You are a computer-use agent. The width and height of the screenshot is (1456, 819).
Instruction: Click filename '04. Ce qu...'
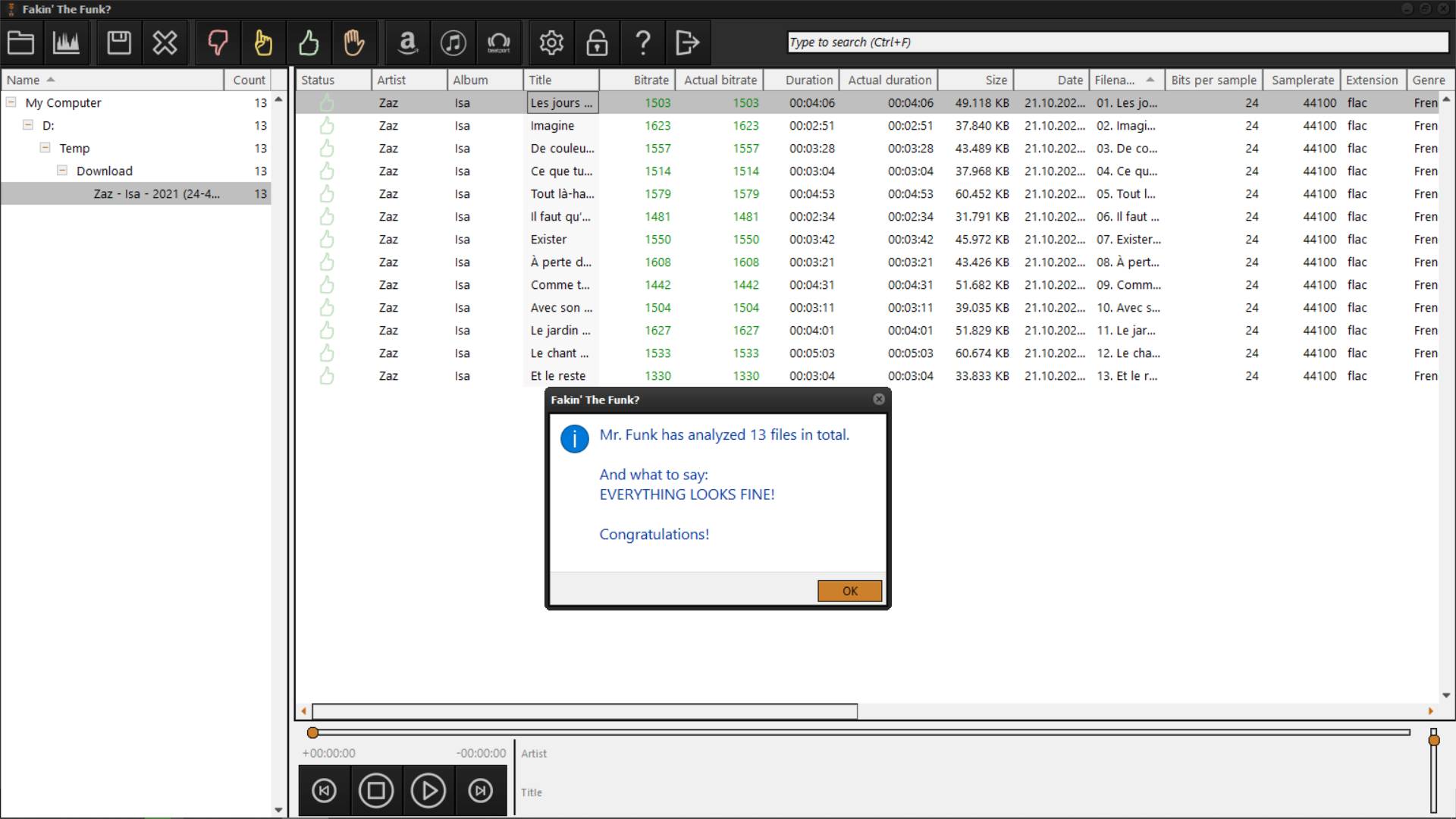pyautogui.click(x=1127, y=171)
